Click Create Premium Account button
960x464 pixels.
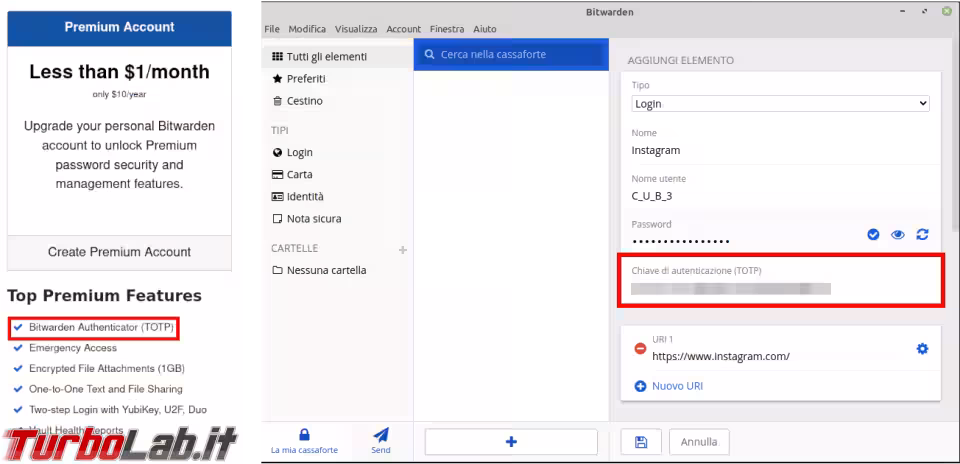(119, 252)
